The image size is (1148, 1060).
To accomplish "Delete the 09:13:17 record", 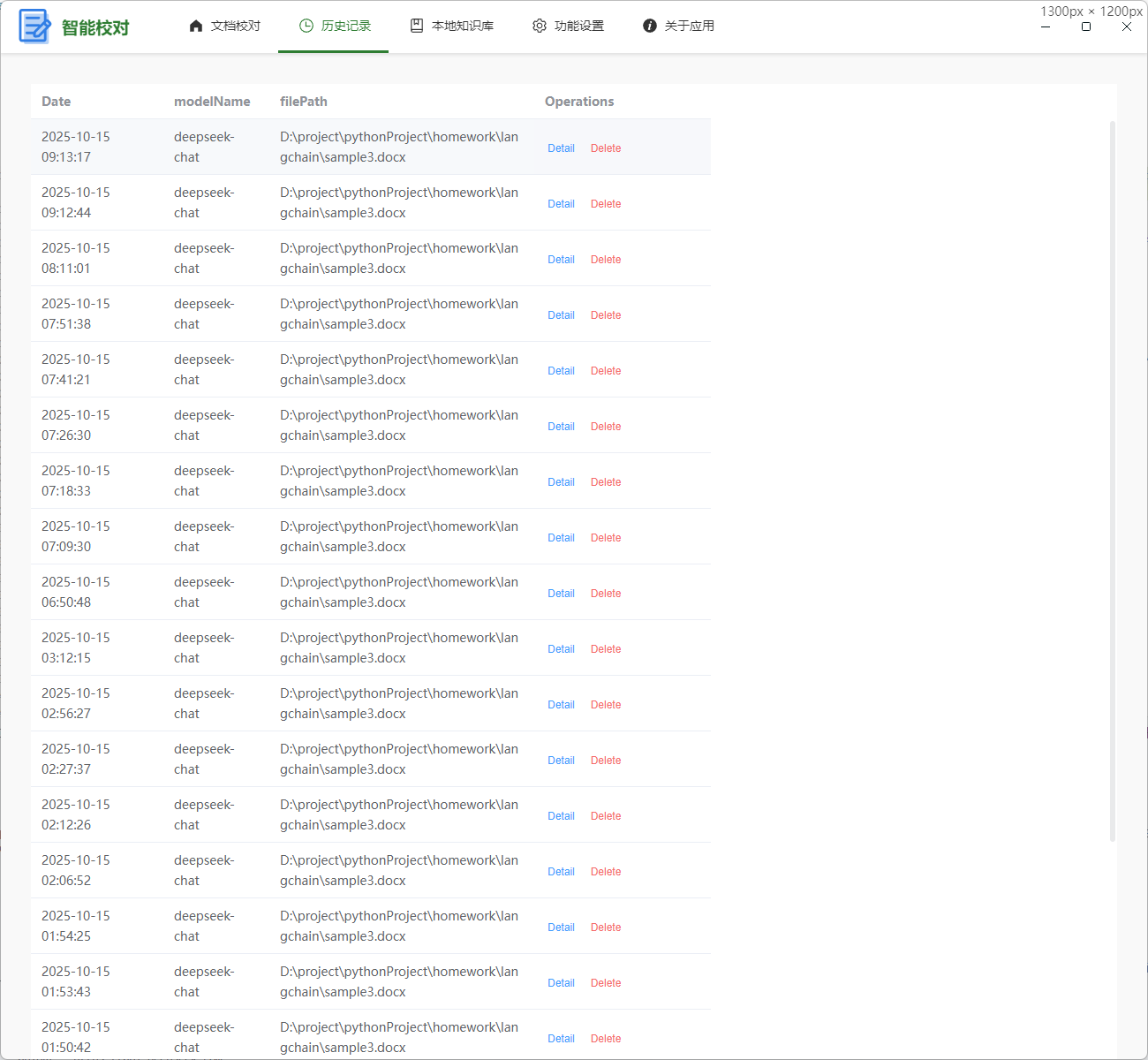I will click(x=606, y=148).
